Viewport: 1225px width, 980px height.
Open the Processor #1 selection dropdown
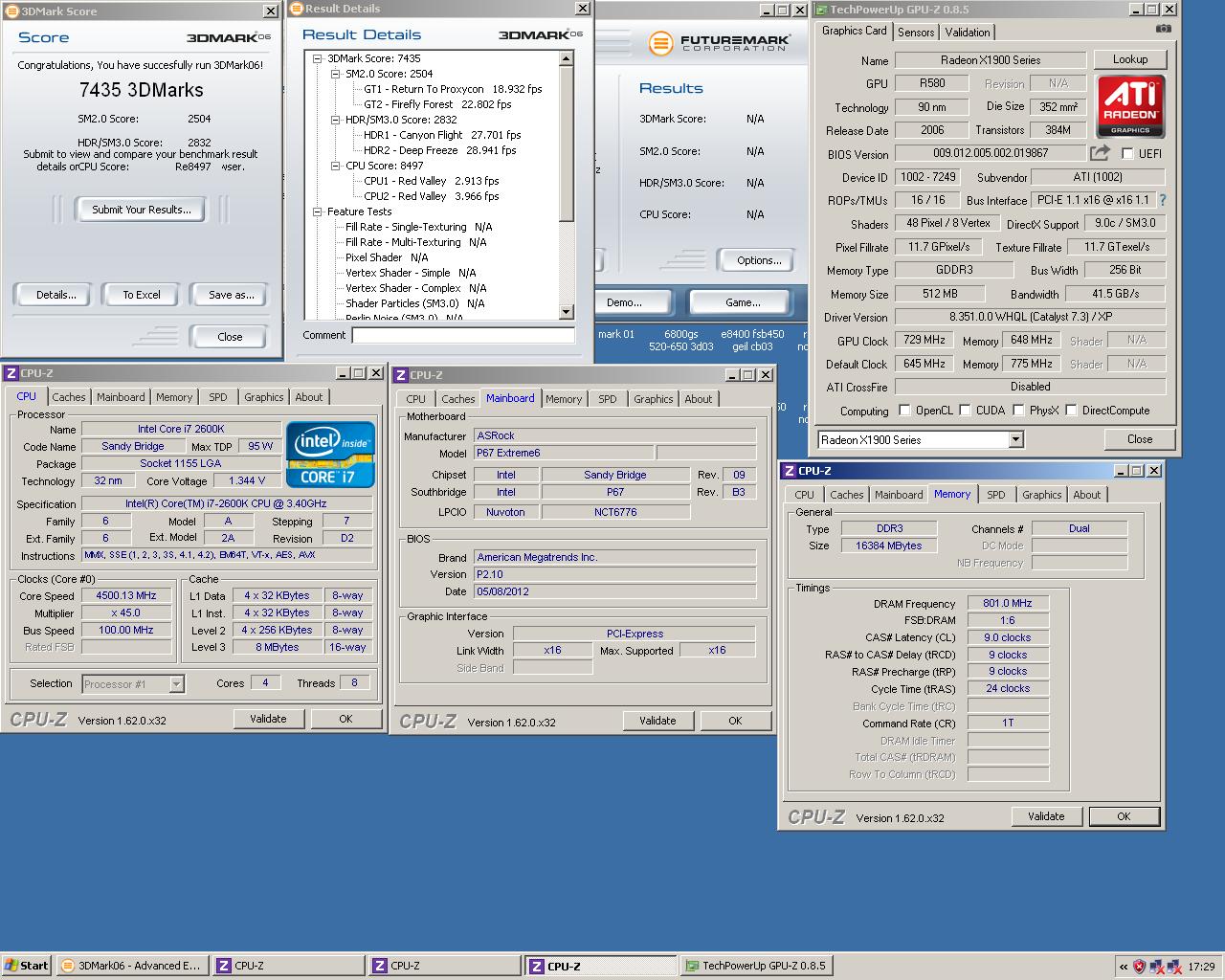click(x=176, y=683)
